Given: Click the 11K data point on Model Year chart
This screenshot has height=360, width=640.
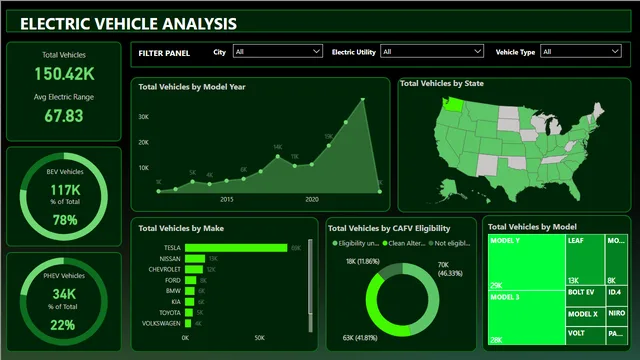Looking at the screenshot, I should click(x=295, y=166).
